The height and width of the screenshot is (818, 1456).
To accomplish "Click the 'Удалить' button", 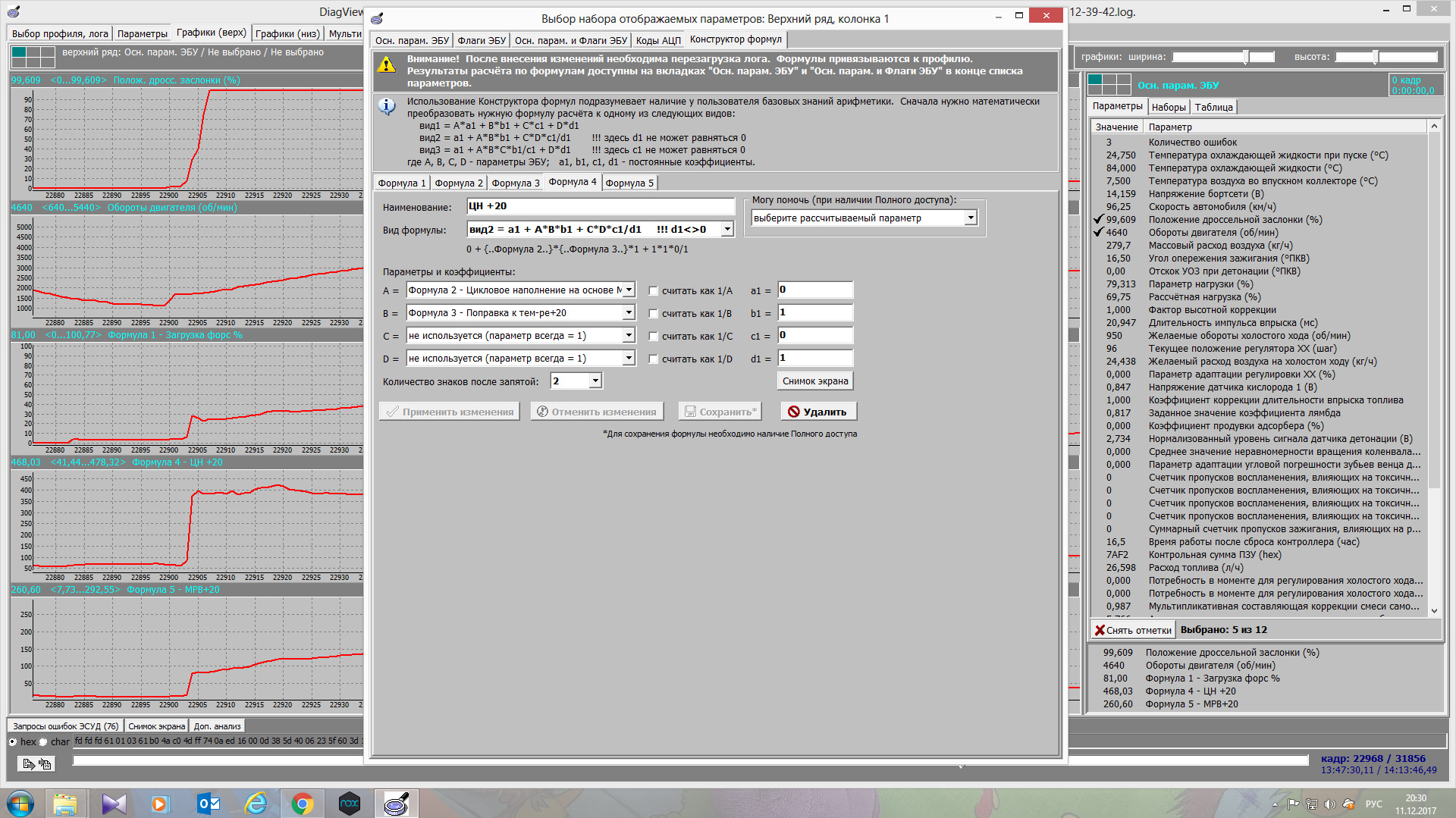I will (818, 412).
